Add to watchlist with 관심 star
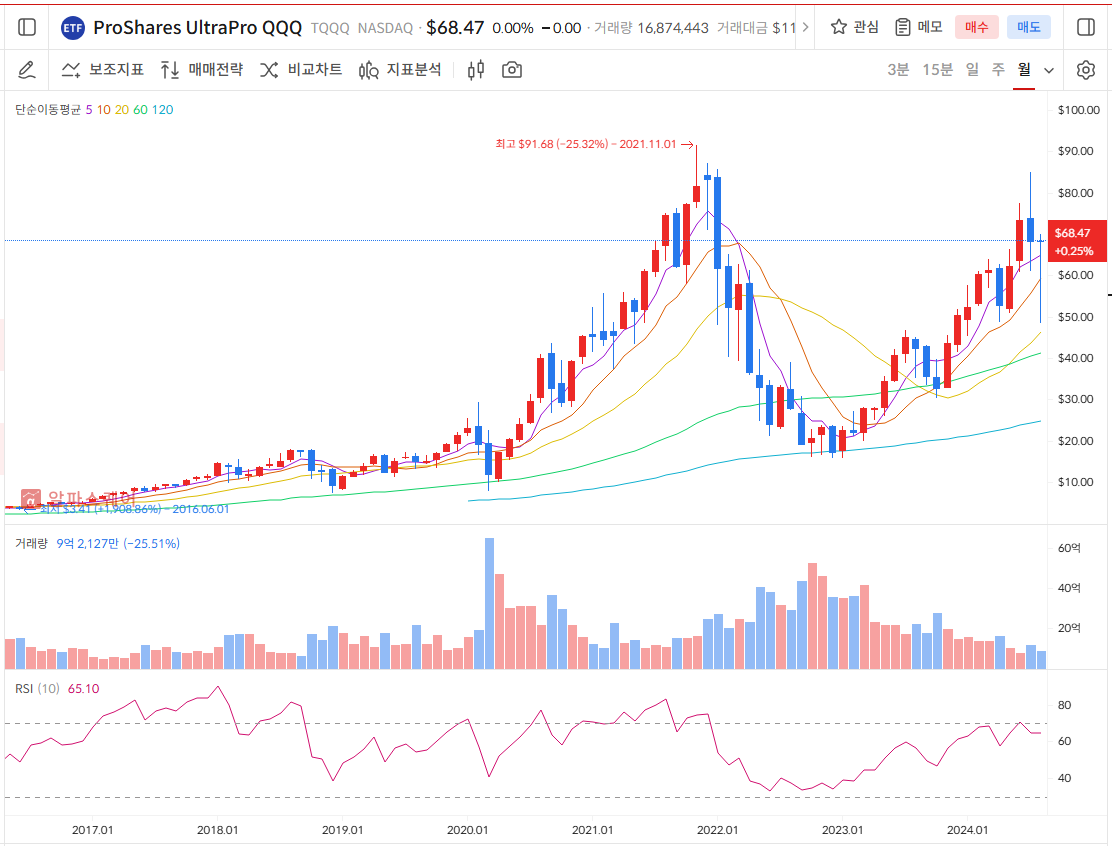Image resolution: width=1112 pixels, height=846 pixels. (x=855, y=27)
